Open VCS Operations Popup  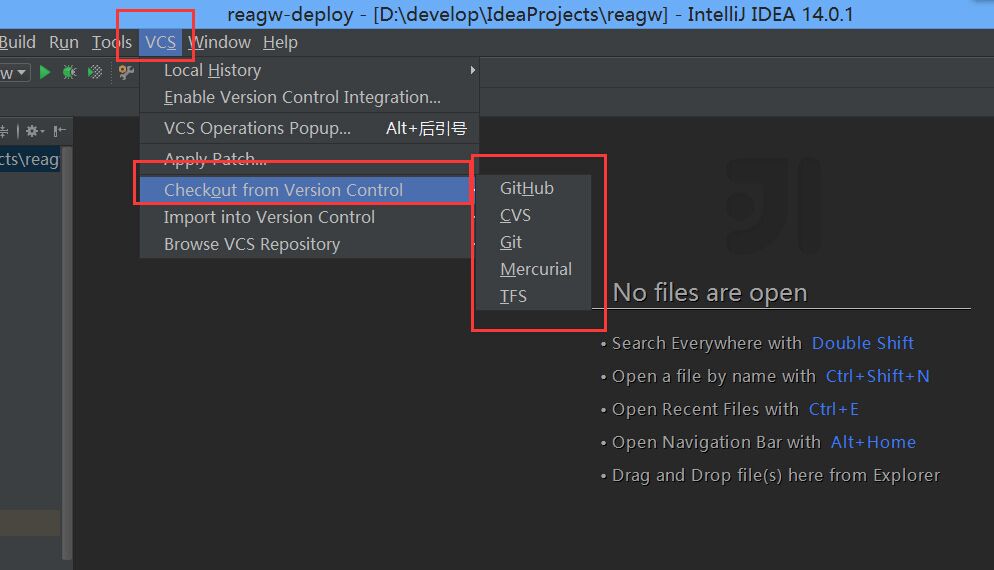coord(257,128)
